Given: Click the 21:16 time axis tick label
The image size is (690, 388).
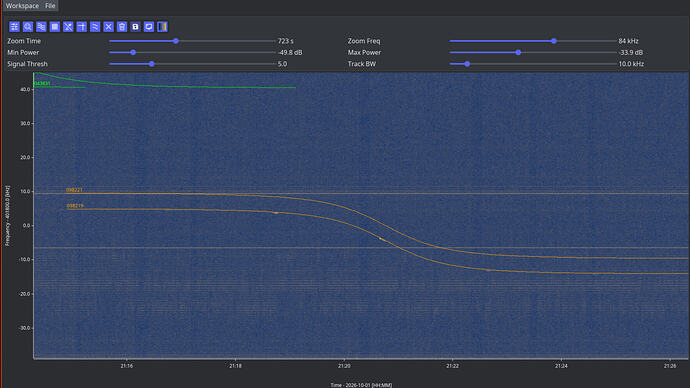Looking at the screenshot, I should (127, 366).
